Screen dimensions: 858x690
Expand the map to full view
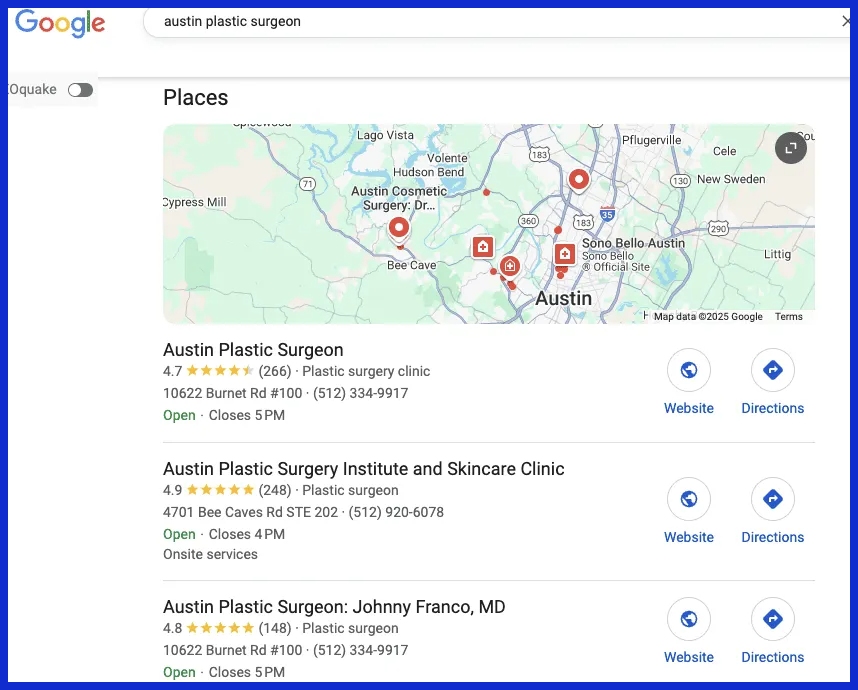(x=790, y=148)
